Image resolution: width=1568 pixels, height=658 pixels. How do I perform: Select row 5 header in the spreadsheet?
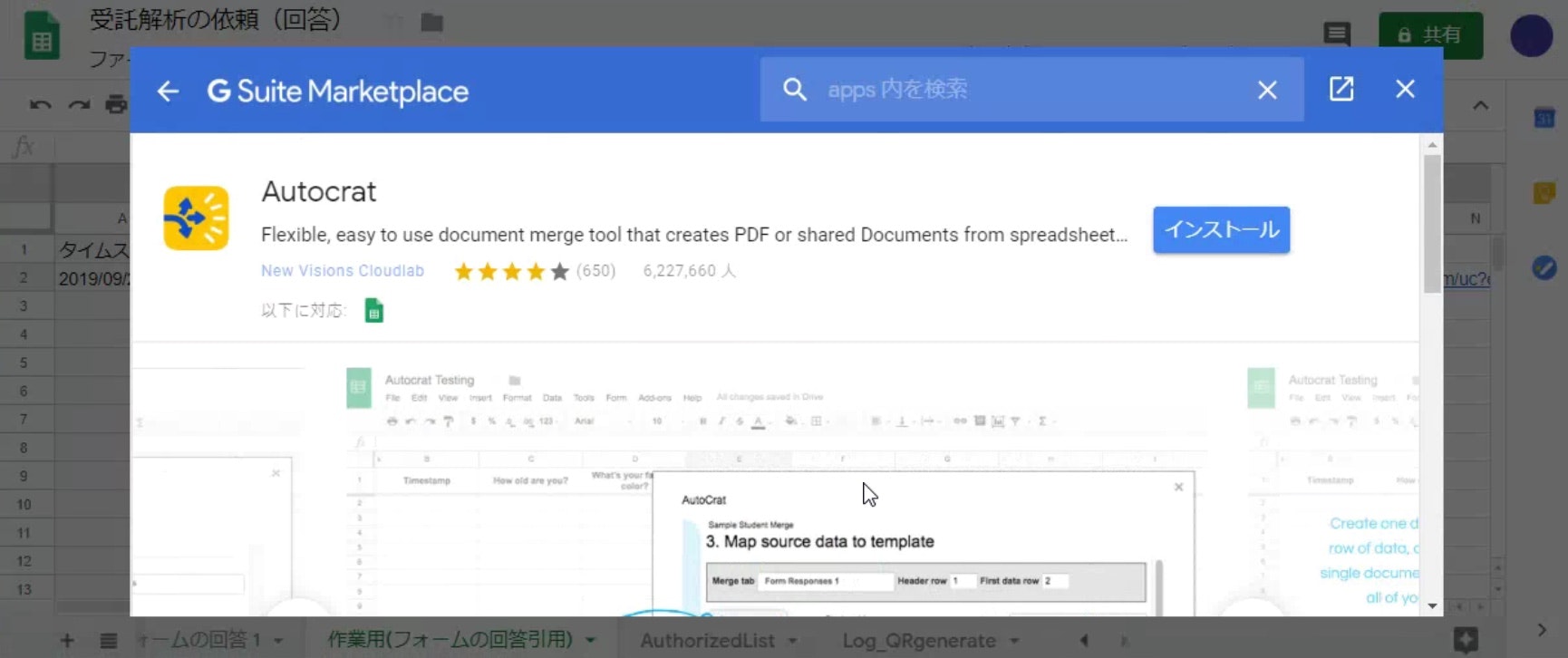[24, 363]
